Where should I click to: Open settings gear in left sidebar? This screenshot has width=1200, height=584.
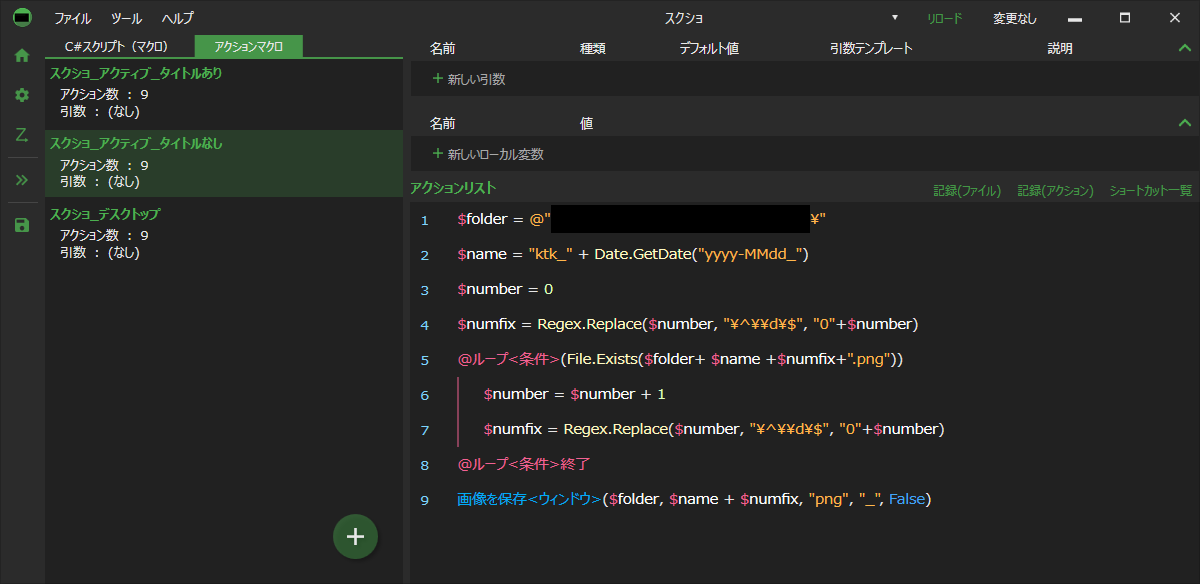(22, 95)
